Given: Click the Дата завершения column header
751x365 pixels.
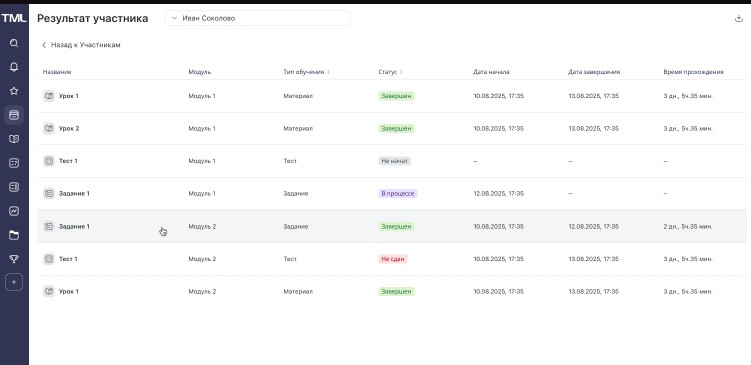Looking at the screenshot, I should (x=594, y=72).
